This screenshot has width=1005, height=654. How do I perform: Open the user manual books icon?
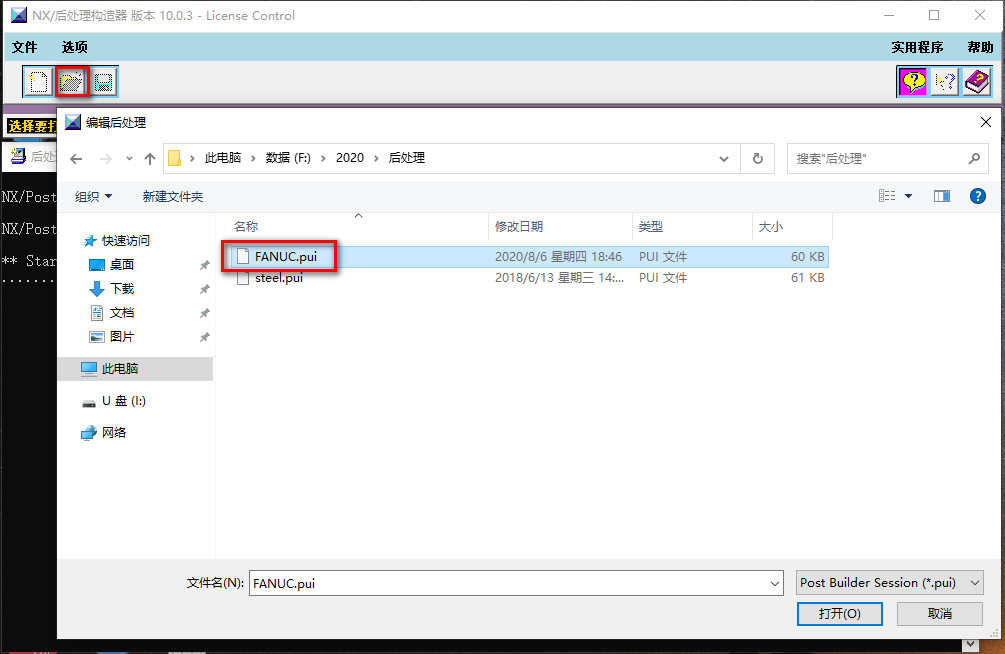(976, 82)
